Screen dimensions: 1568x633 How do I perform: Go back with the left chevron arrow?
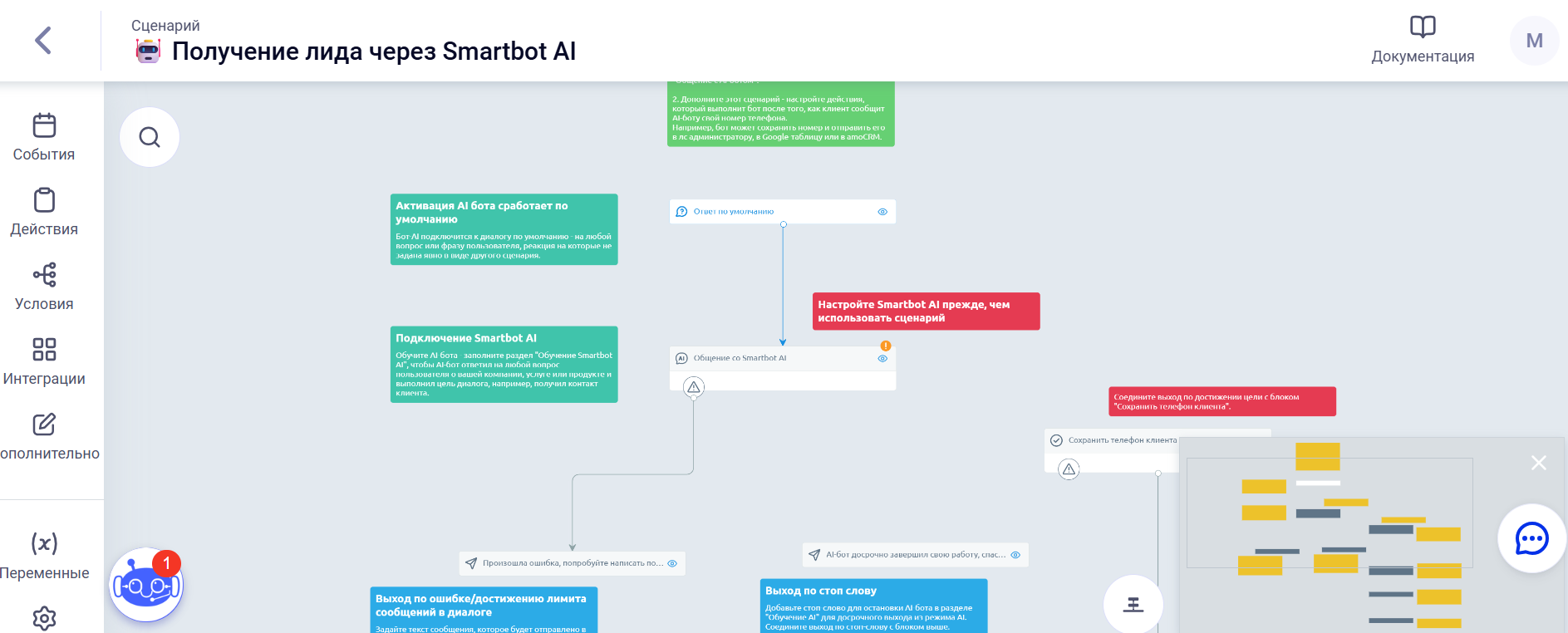pyautogui.click(x=43, y=40)
